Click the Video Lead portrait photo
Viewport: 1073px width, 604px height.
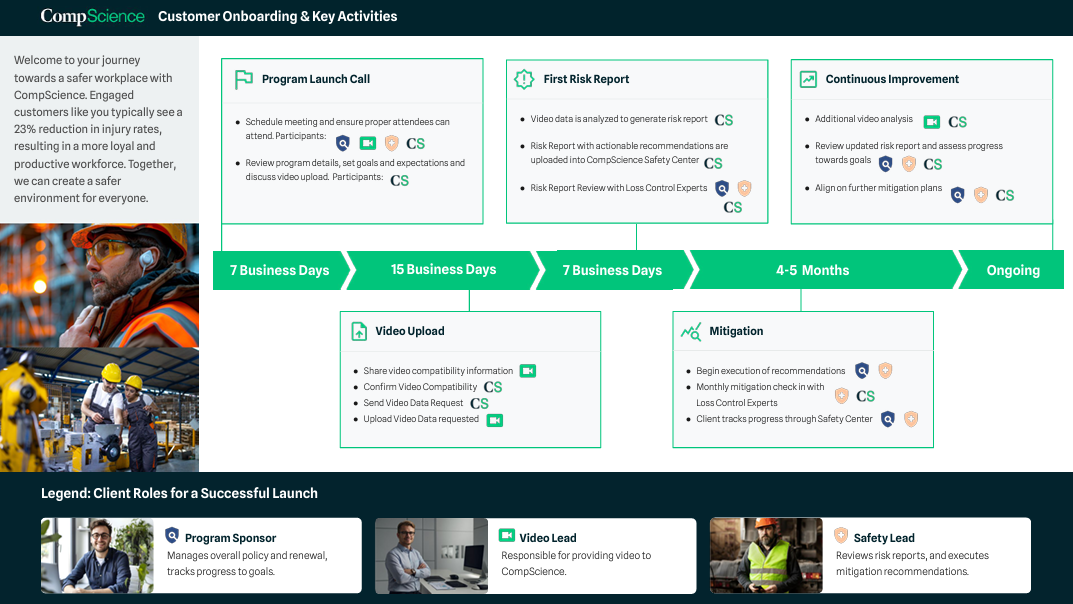431,555
